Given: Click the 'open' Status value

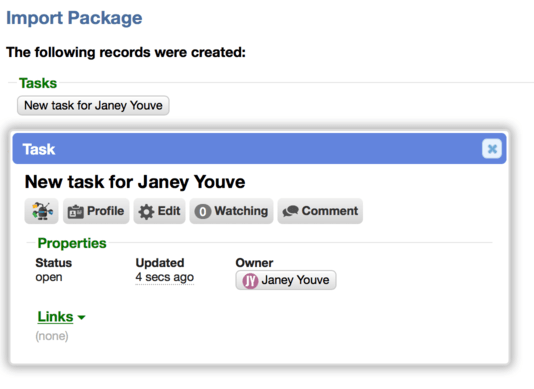Looking at the screenshot, I should point(49,277).
